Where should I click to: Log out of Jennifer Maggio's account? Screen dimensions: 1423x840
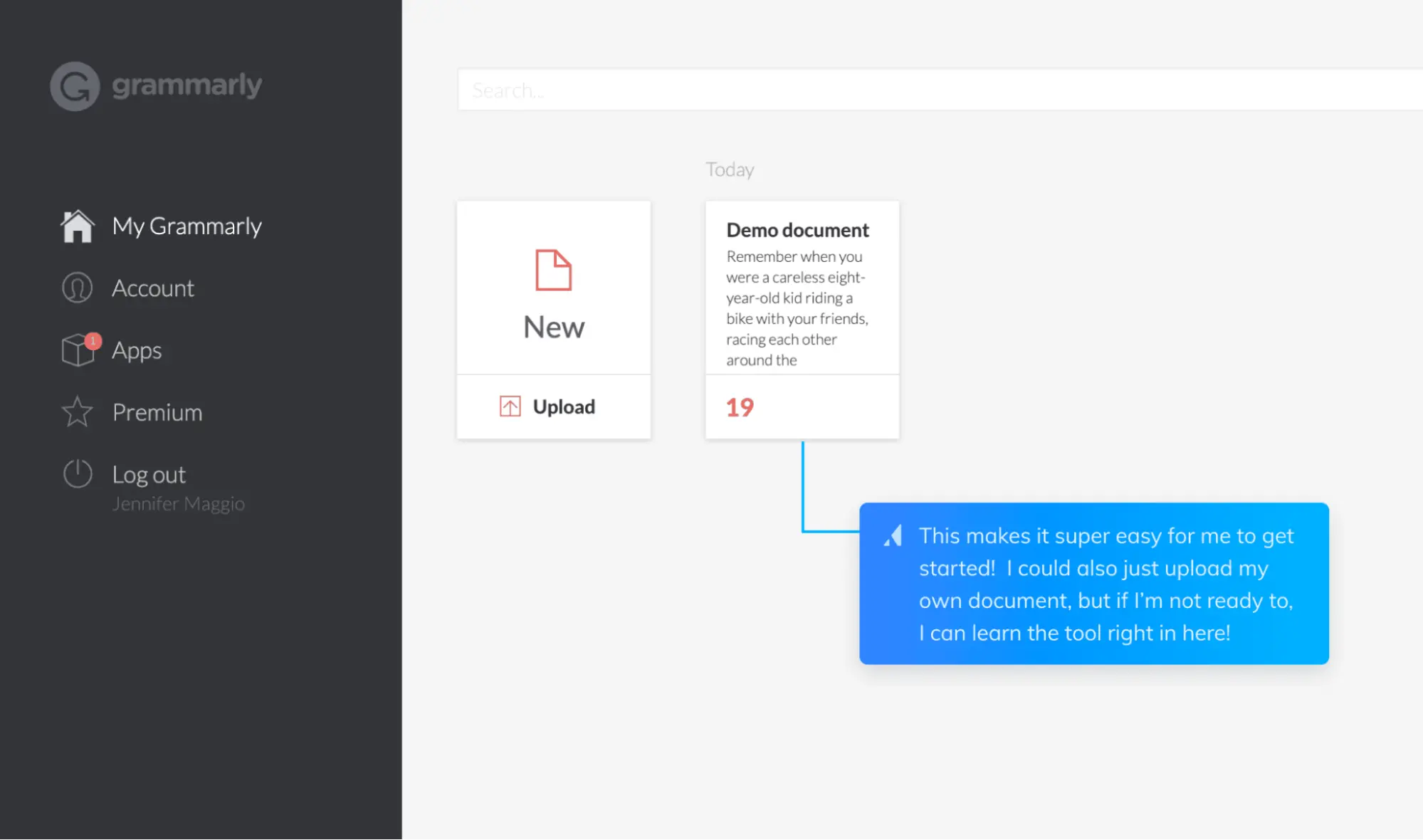tap(149, 474)
